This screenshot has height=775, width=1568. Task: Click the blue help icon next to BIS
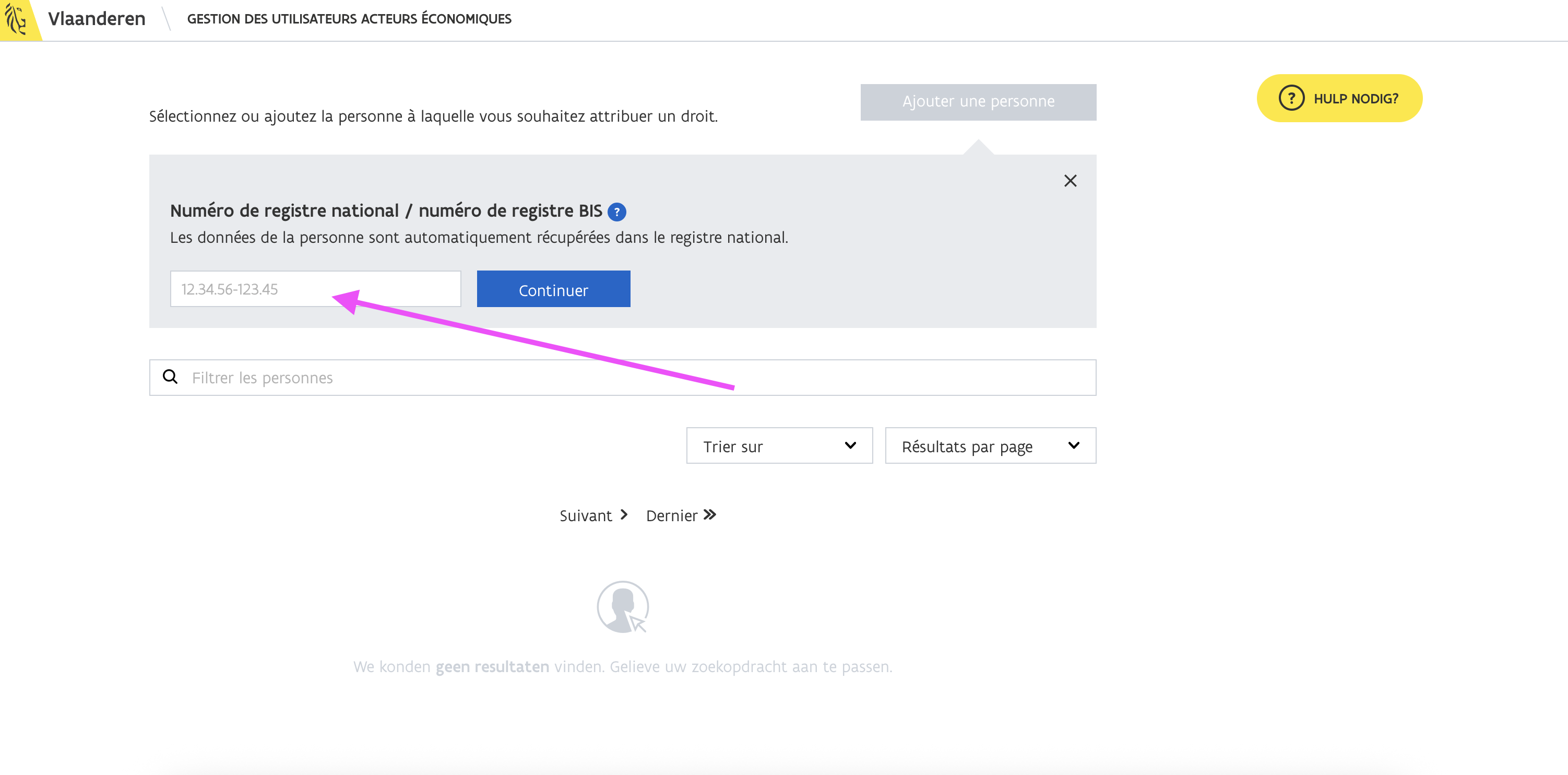[x=616, y=212]
